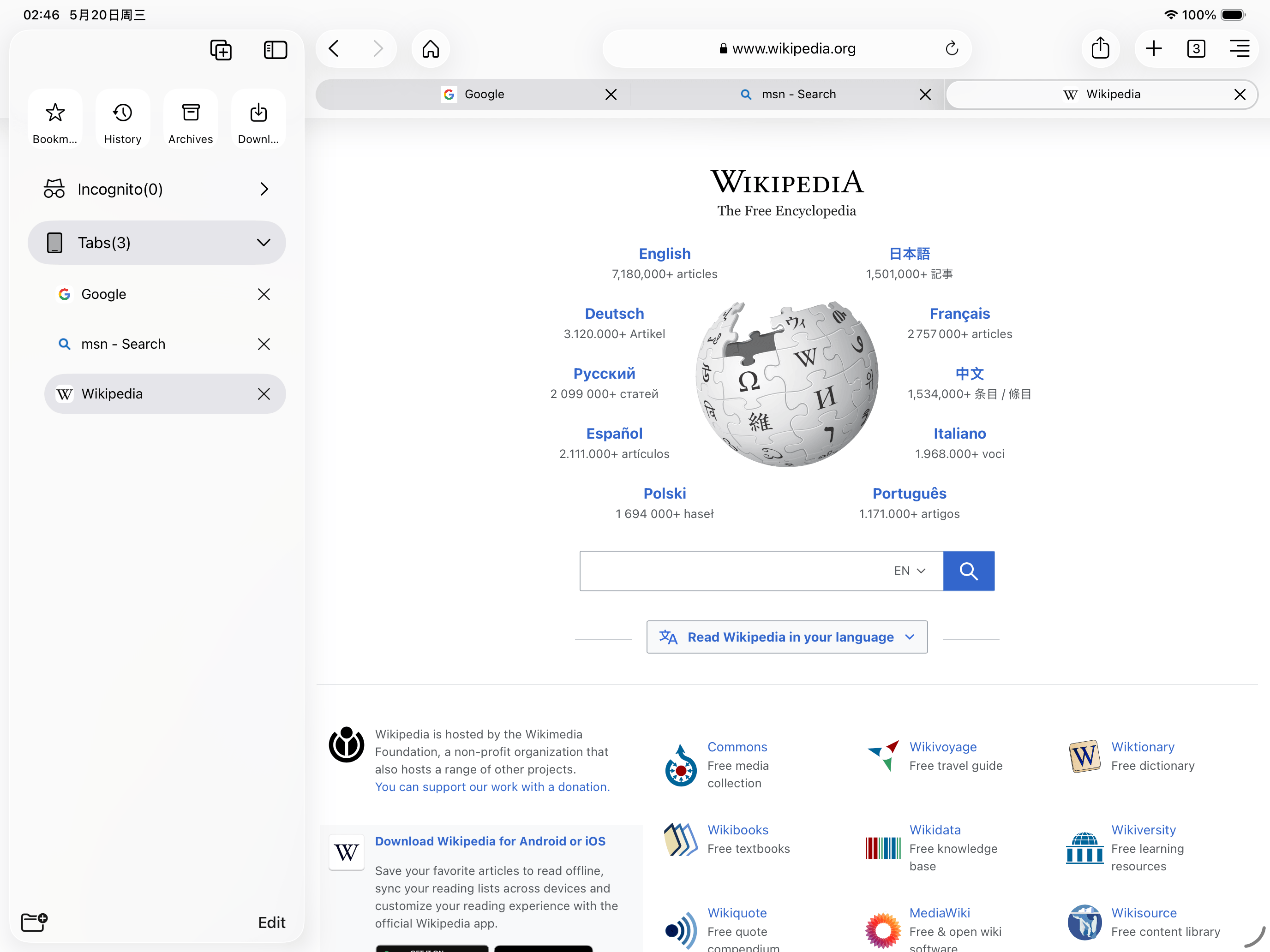Click the Wikipedia globe logo

tap(787, 384)
